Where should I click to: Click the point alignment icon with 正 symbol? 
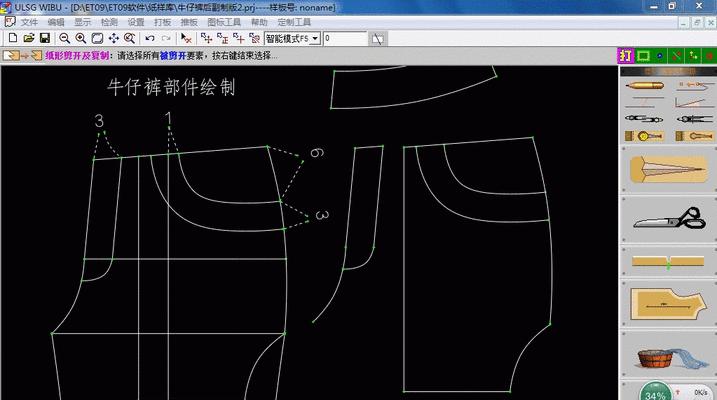(223, 38)
